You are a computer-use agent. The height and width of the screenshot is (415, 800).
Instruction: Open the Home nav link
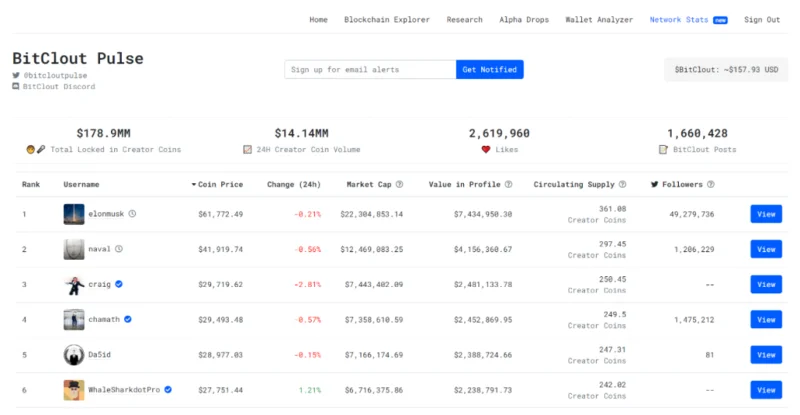[318, 19]
